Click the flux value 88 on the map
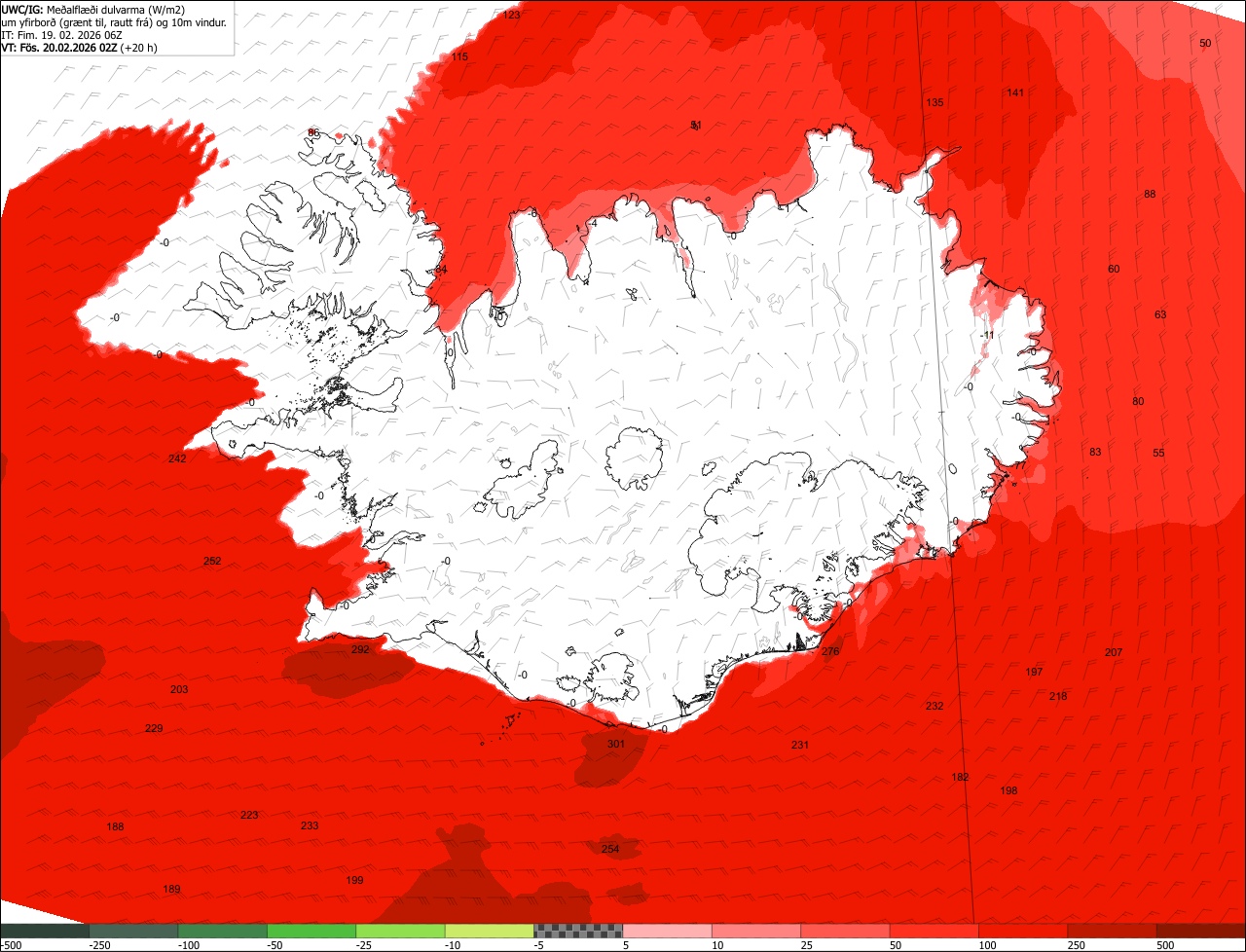 click(x=1150, y=194)
